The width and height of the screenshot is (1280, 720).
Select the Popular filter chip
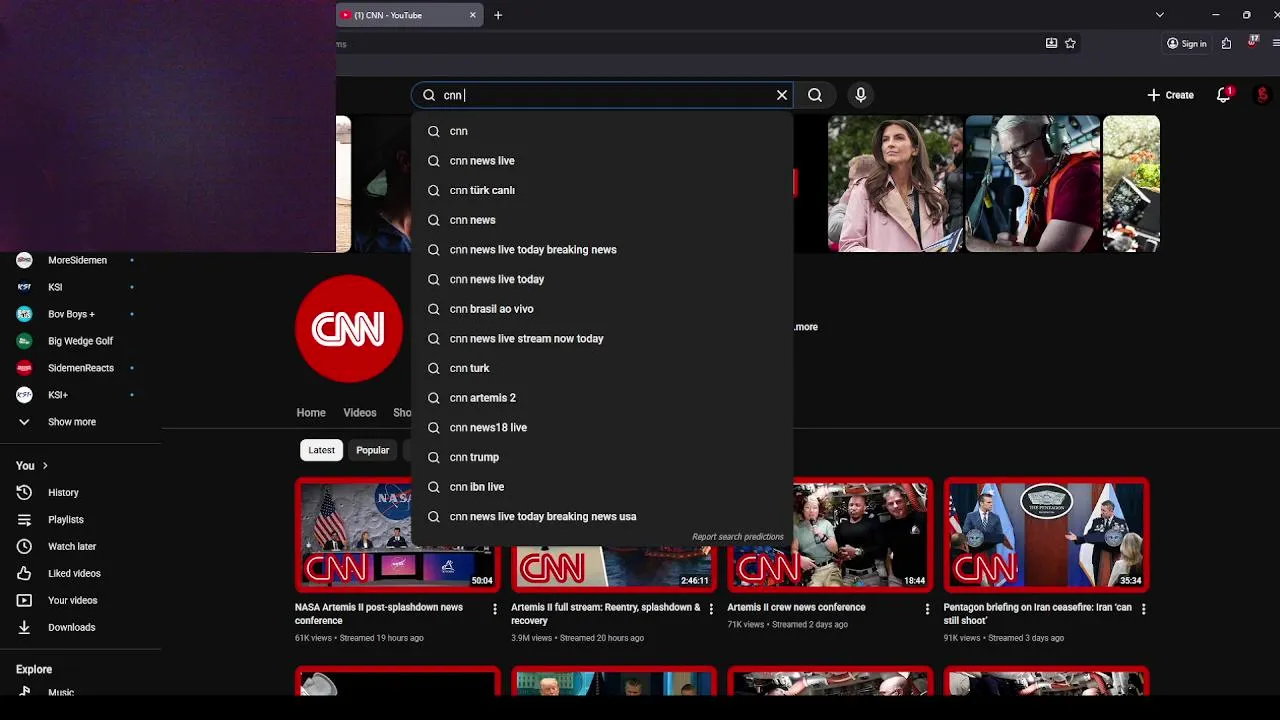pyautogui.click(x=373, y=450)
